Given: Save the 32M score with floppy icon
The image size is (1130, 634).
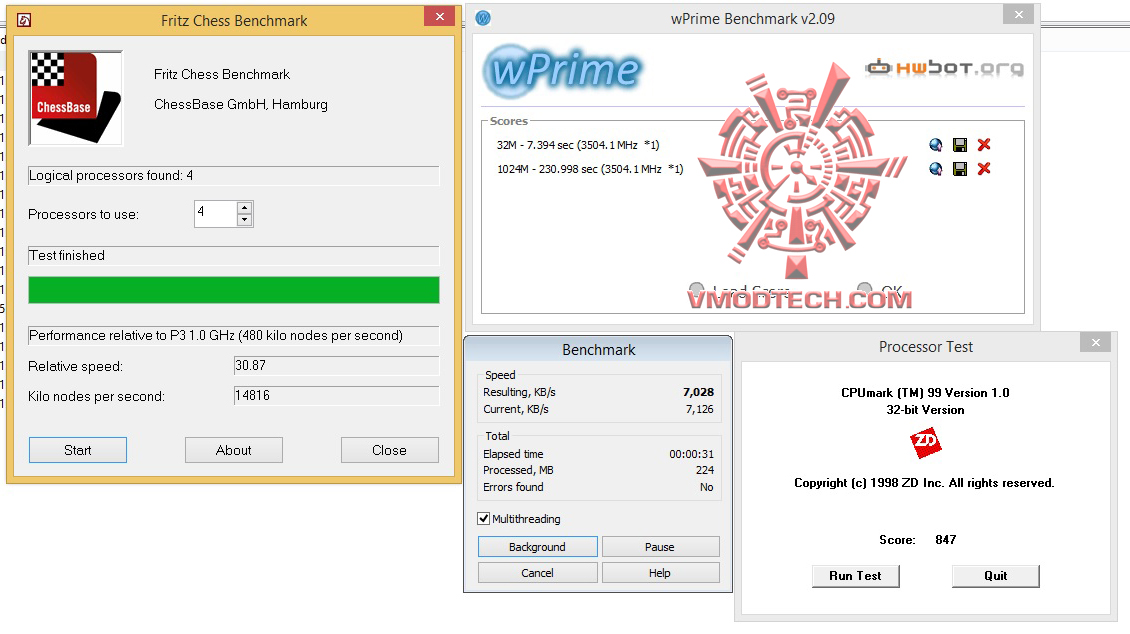Looking at the screenshot, I should click(x=960, y=145).
